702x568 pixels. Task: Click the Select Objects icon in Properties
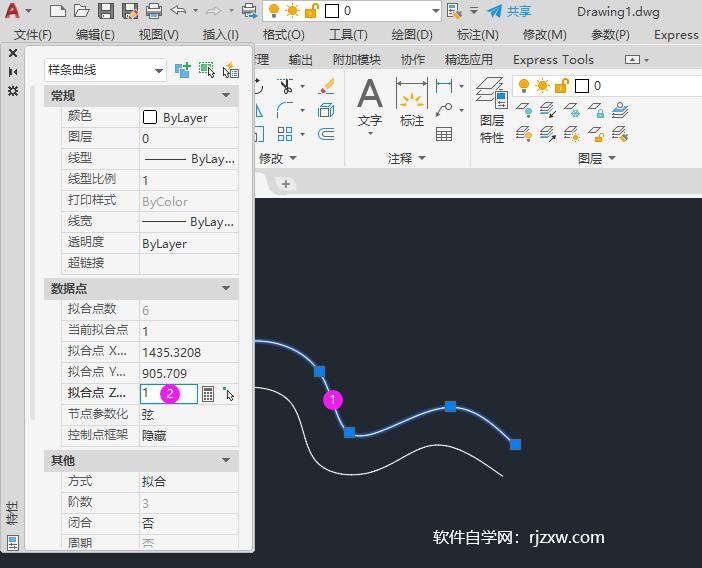(206, 70)
